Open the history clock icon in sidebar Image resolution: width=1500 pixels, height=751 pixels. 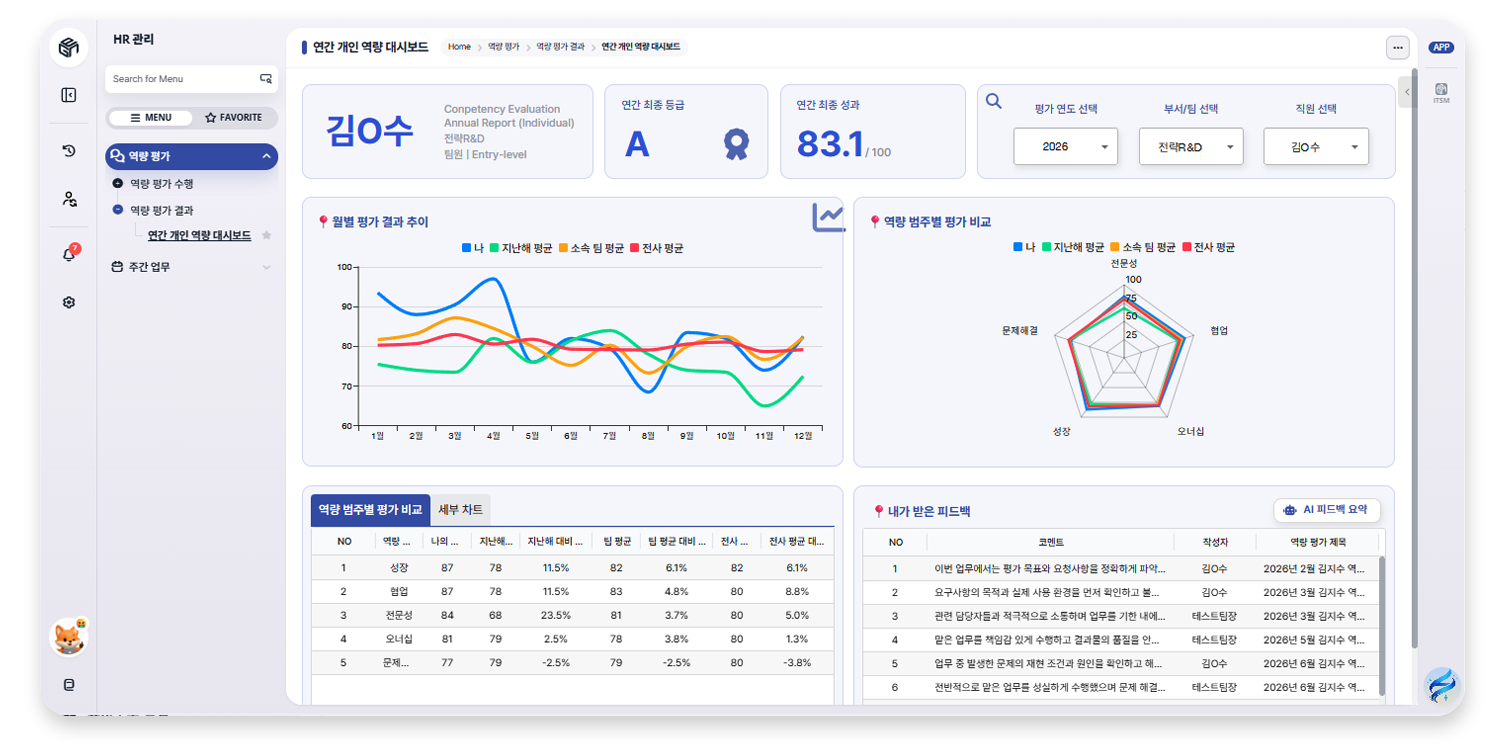click(68, 151)
